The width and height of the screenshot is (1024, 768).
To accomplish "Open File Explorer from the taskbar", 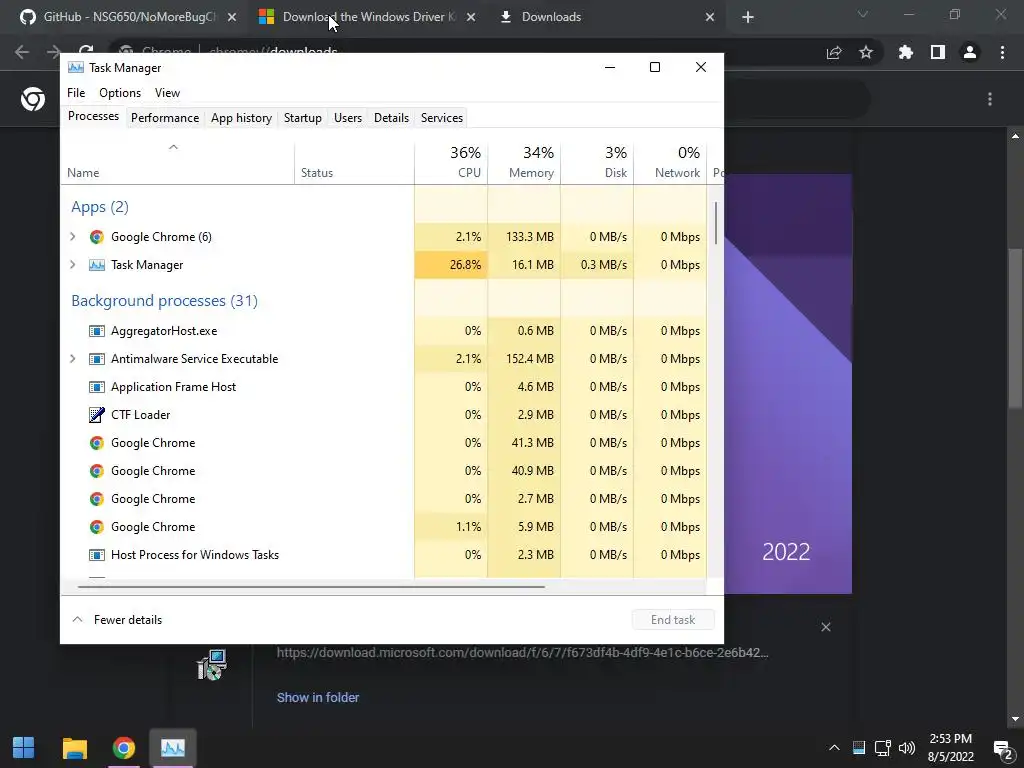I will pos(74,747).
